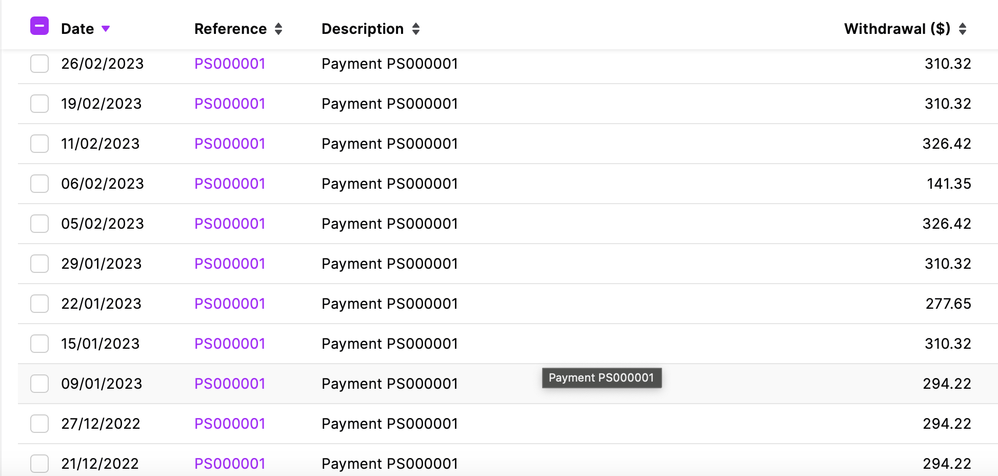Open PS000001 reference link dated 26/02/2023

pos(230,64)
